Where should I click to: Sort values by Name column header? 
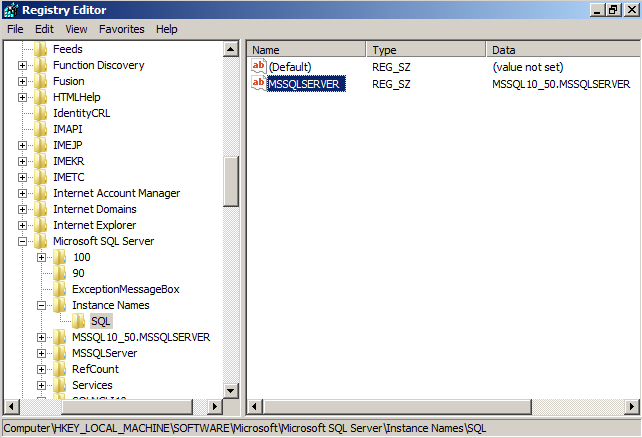(x=306, y=50)
